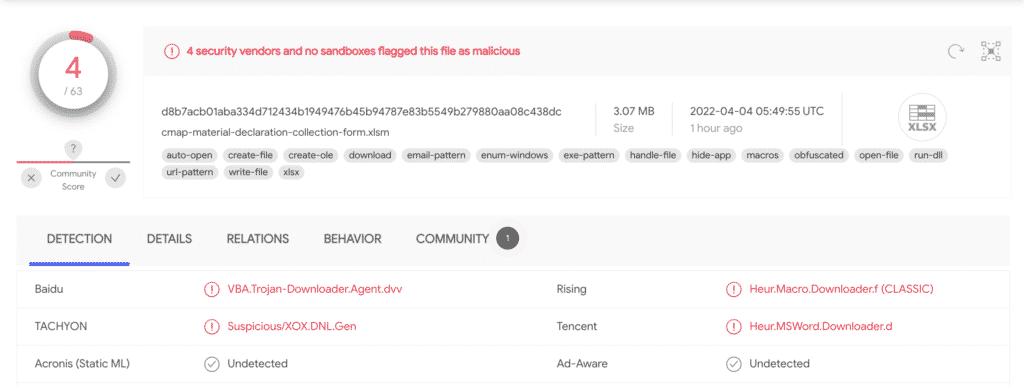Click the file SHA-256 hash text
Viewport: 1024px width, 386px height.
tap(361, 112)
